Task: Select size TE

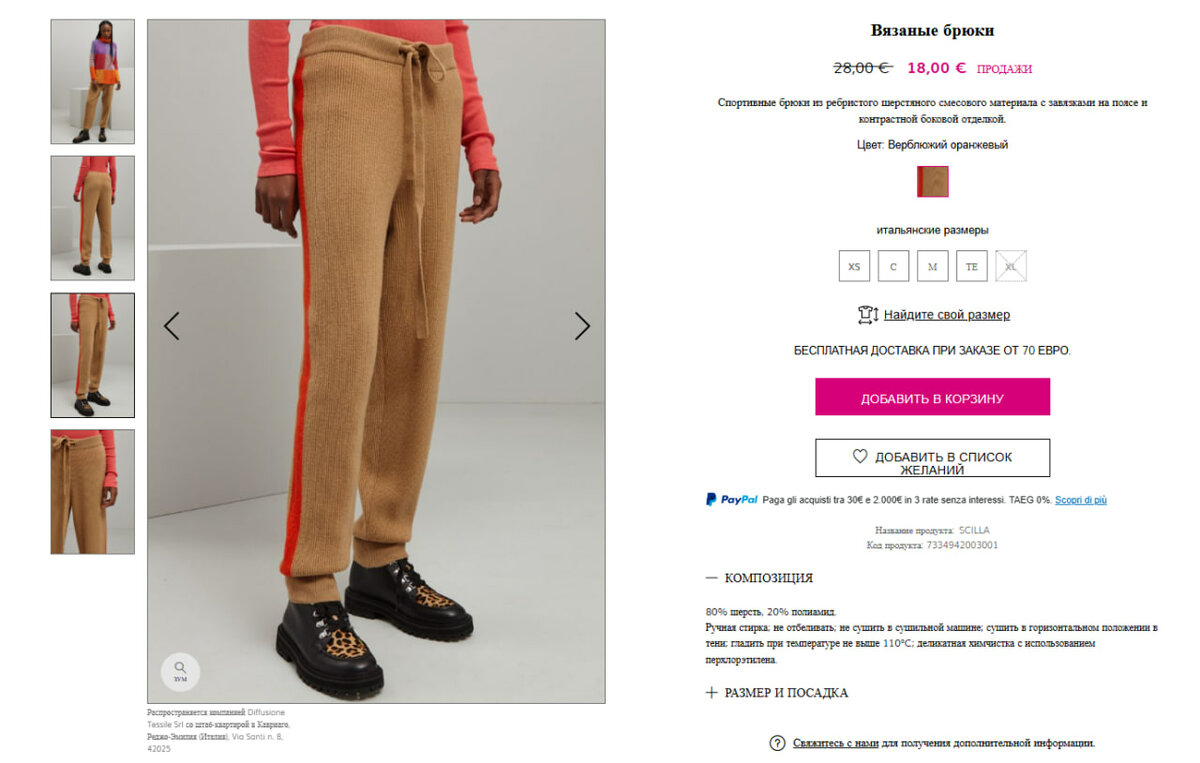Action: click(x=971, y=266)
